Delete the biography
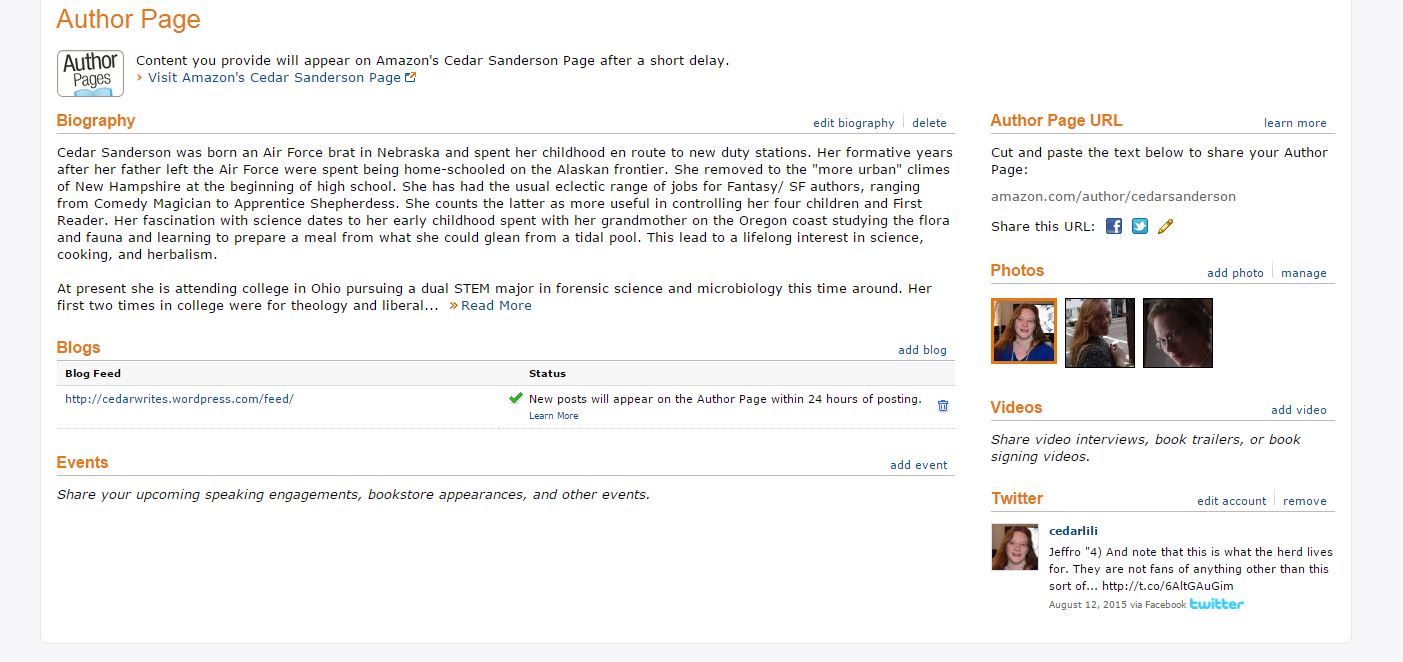The image size is (1403, 662). point(929,123)
